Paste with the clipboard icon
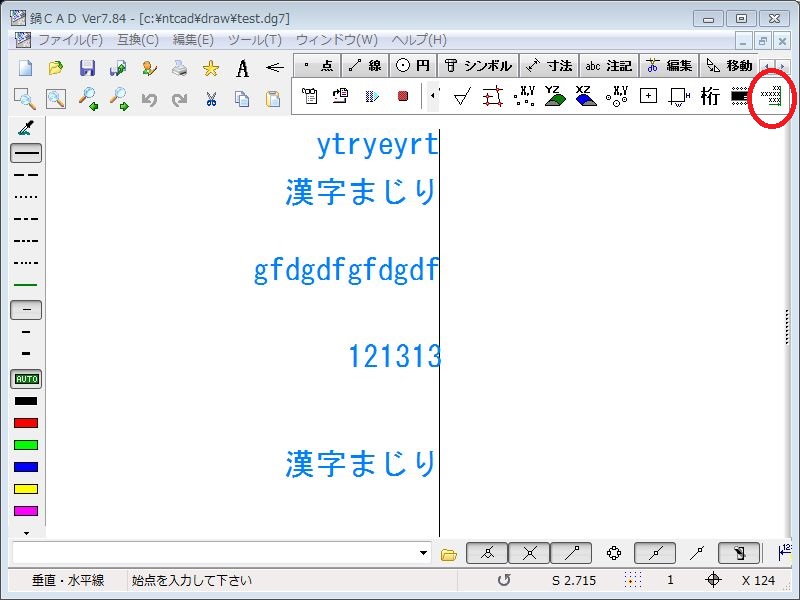The height and width of the screenshot is (600, 800). pyautogui.click(x=273, y=99)
